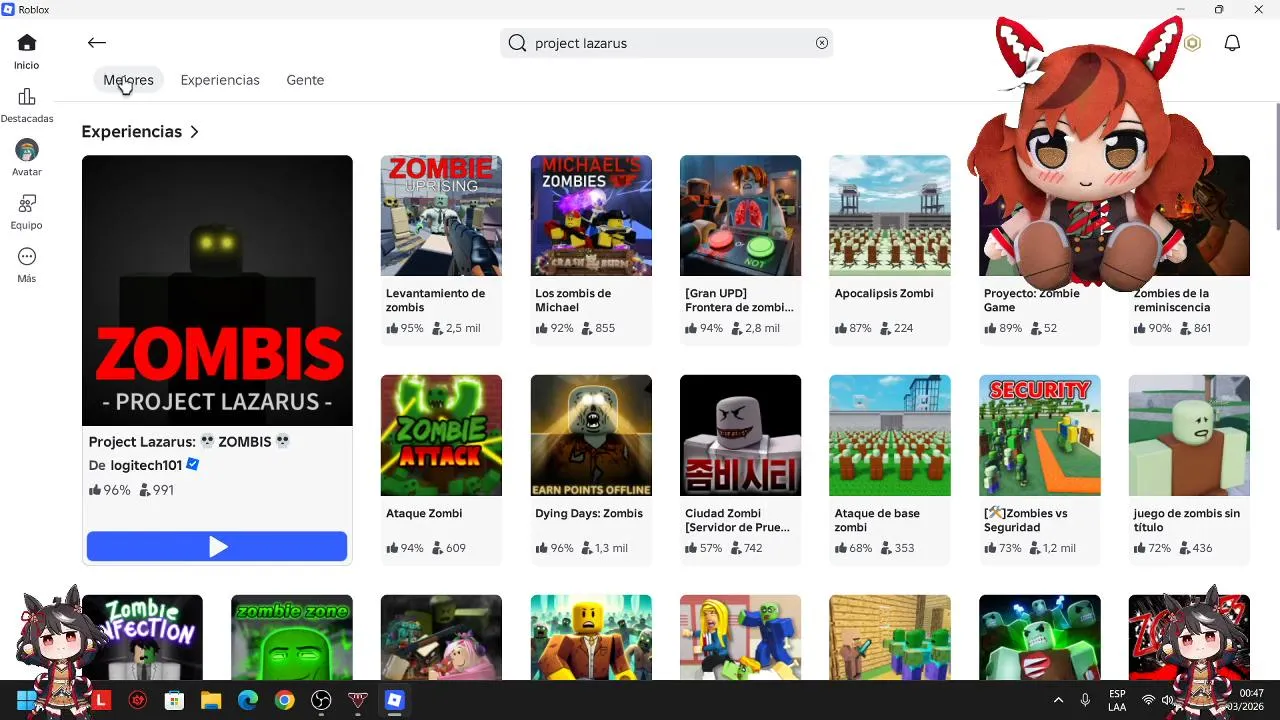Screen dimensions: 1280x720
Task: Open the Zombie Attack game thumbnail
Action: pyautogui.click(x=441, y=435)
